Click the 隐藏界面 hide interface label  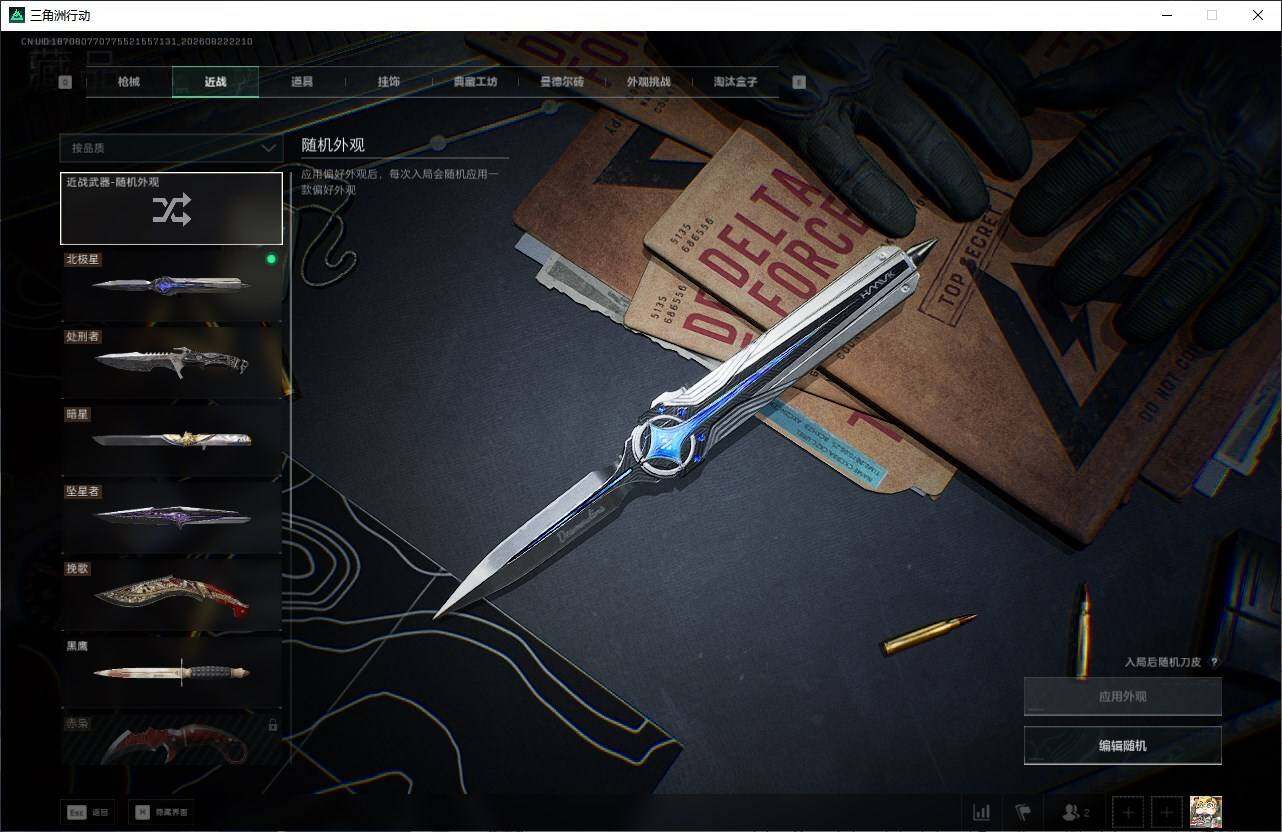171,813
